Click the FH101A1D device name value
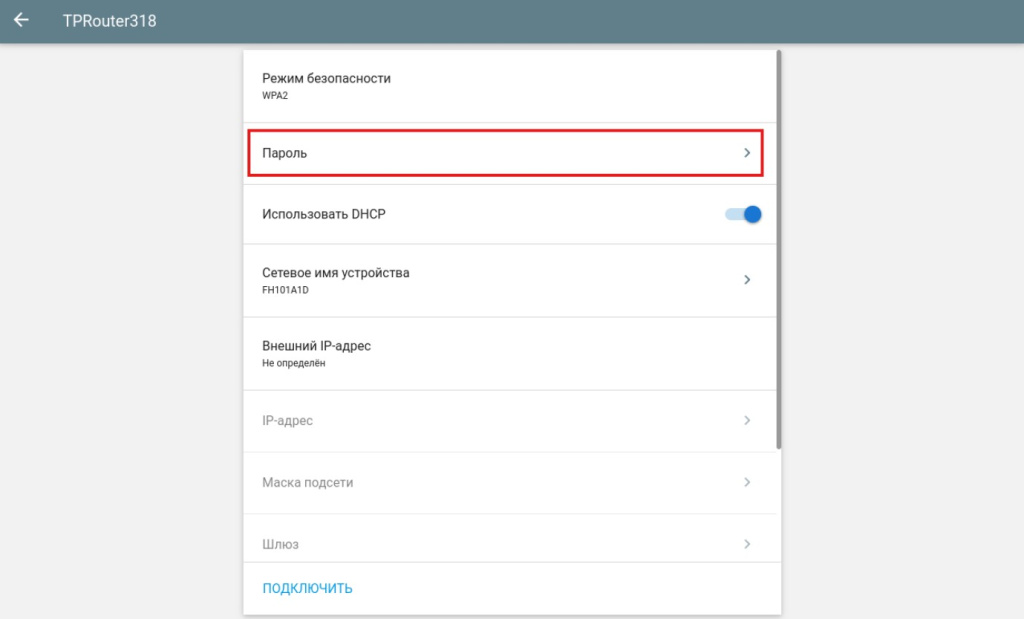Image resolution: width=1024 pixels, height=619 pixels. [286, 290]
